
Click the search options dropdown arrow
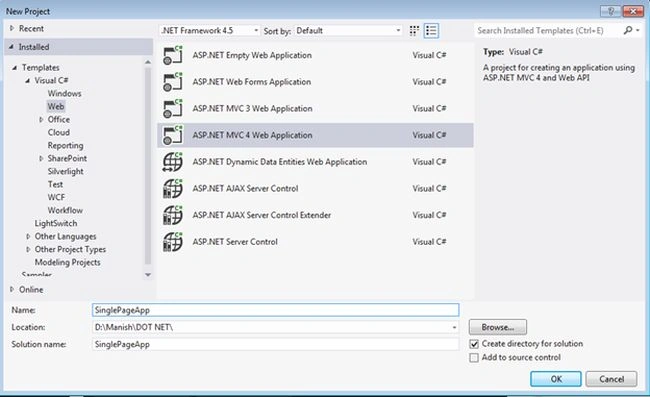pyautogui.click(x=638, y=30)
